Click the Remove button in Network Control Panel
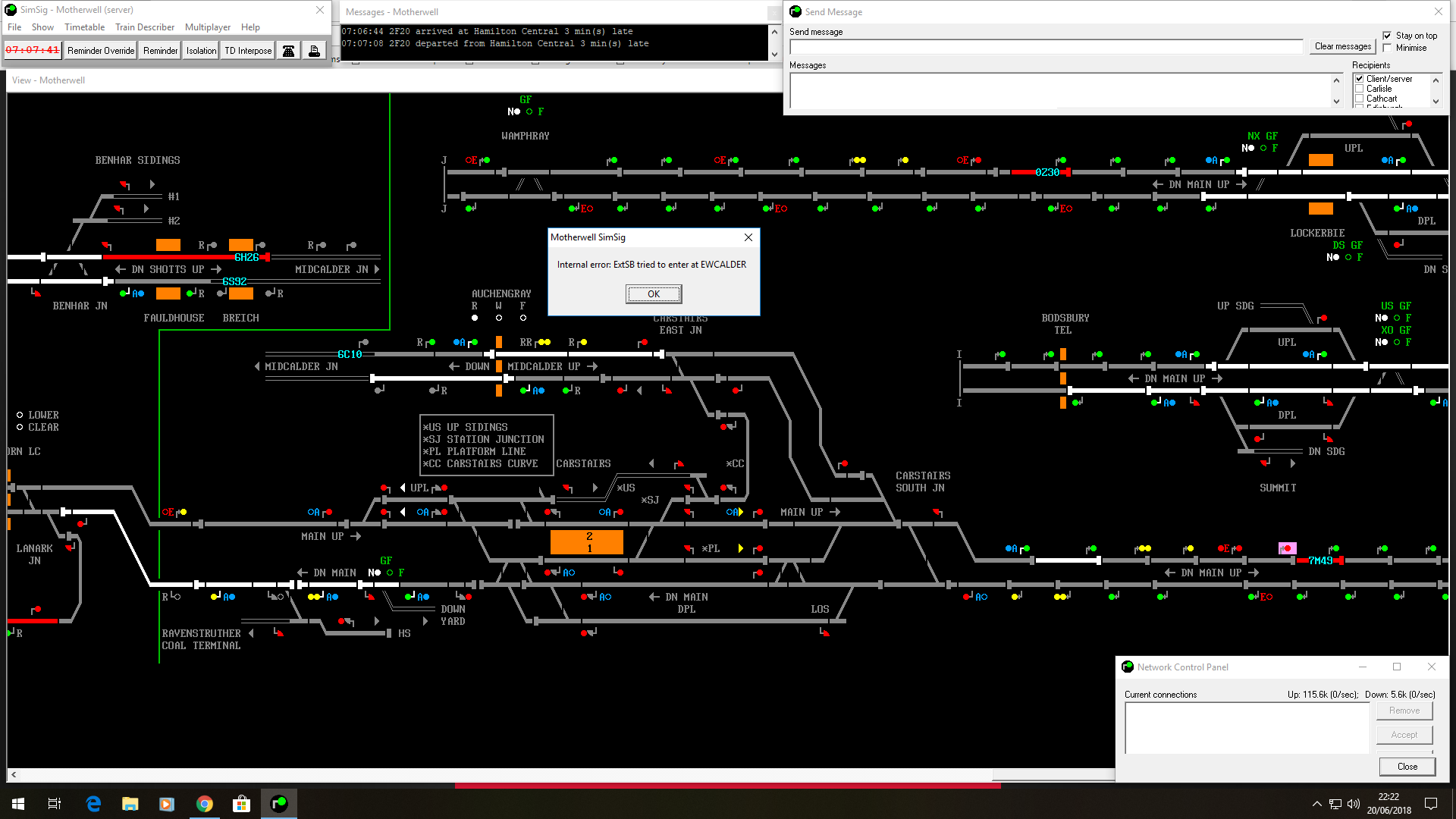Image resolution: width=1456 pixels, height=819 pixels. (1404, 711)
